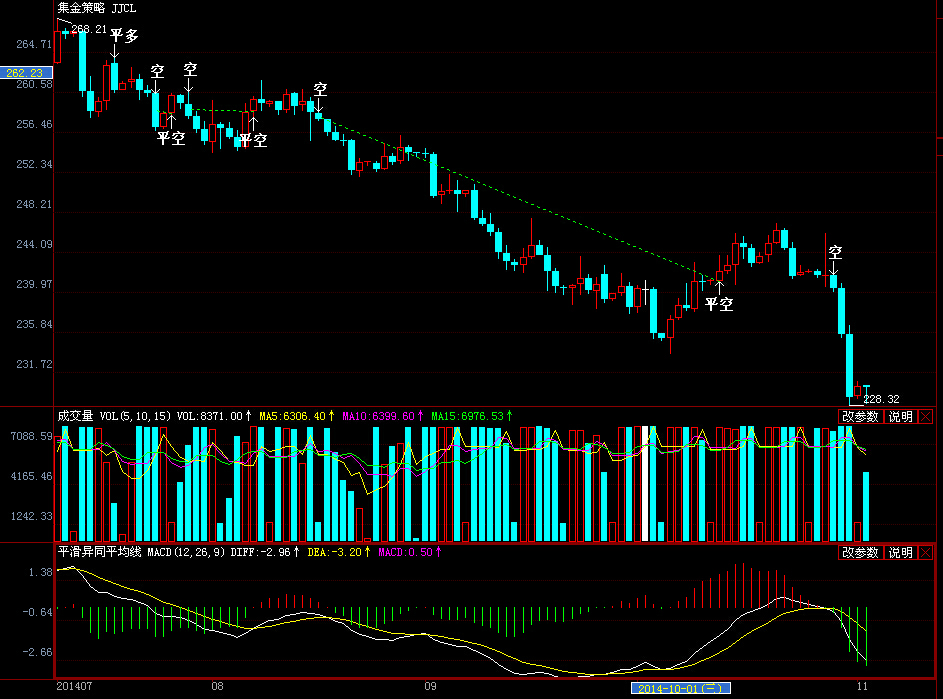Click the 11 month axis label
The image size is (943, 699).
(862, 686)
